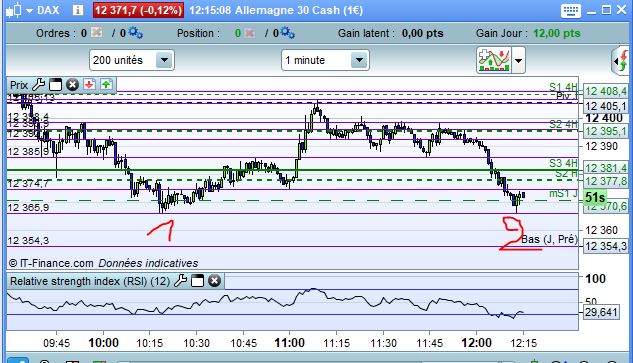Open the arrow beside the indicators icon
The image size is (633, 363).
point(518,61)
